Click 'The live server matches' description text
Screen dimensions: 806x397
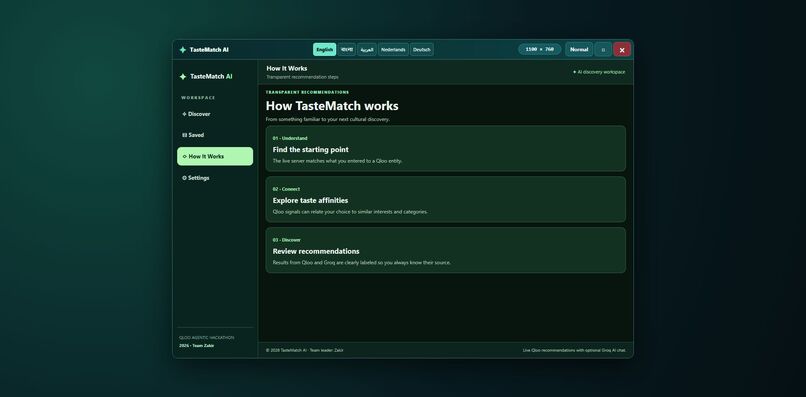tap(337, 161)
